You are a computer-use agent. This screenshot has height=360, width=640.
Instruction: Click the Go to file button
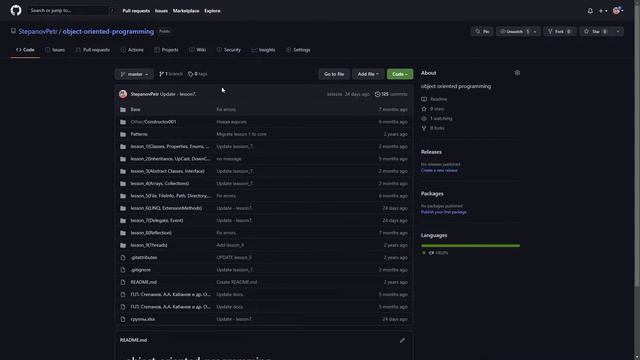[334, 74]
